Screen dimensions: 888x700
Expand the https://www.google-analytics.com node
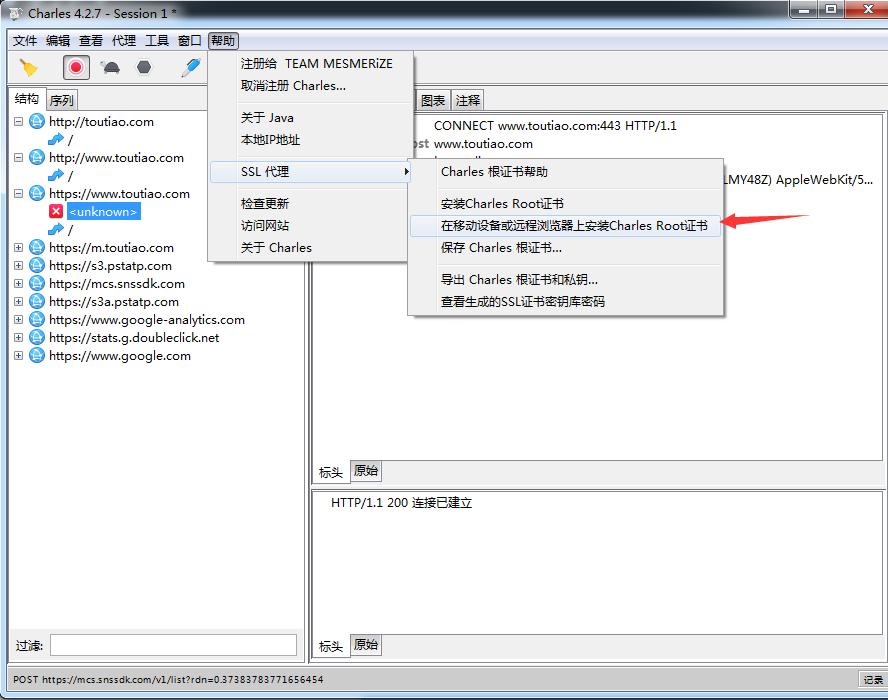tap(19, 319)
